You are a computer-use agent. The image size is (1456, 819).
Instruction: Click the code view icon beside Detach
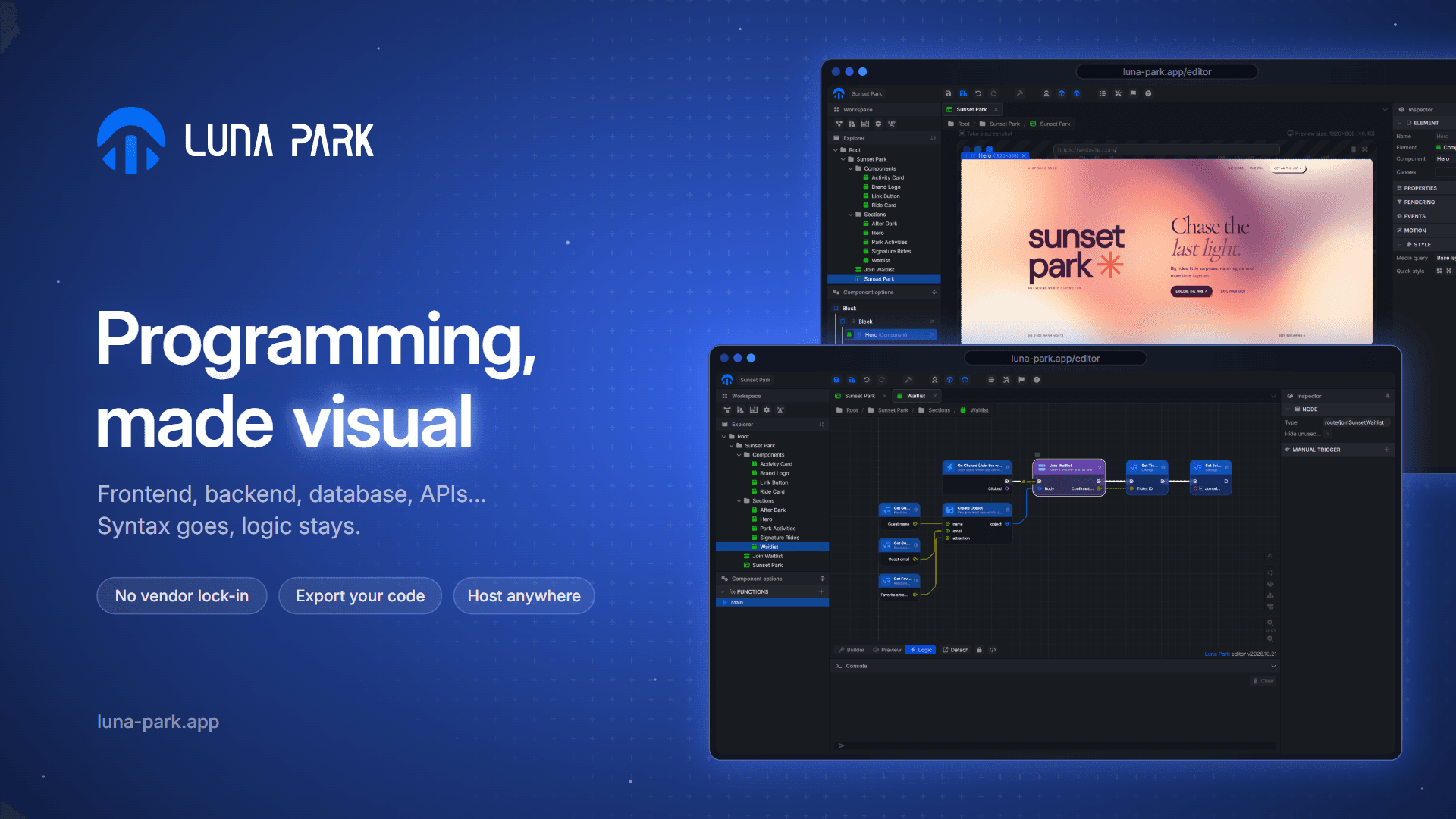point(993,650)
